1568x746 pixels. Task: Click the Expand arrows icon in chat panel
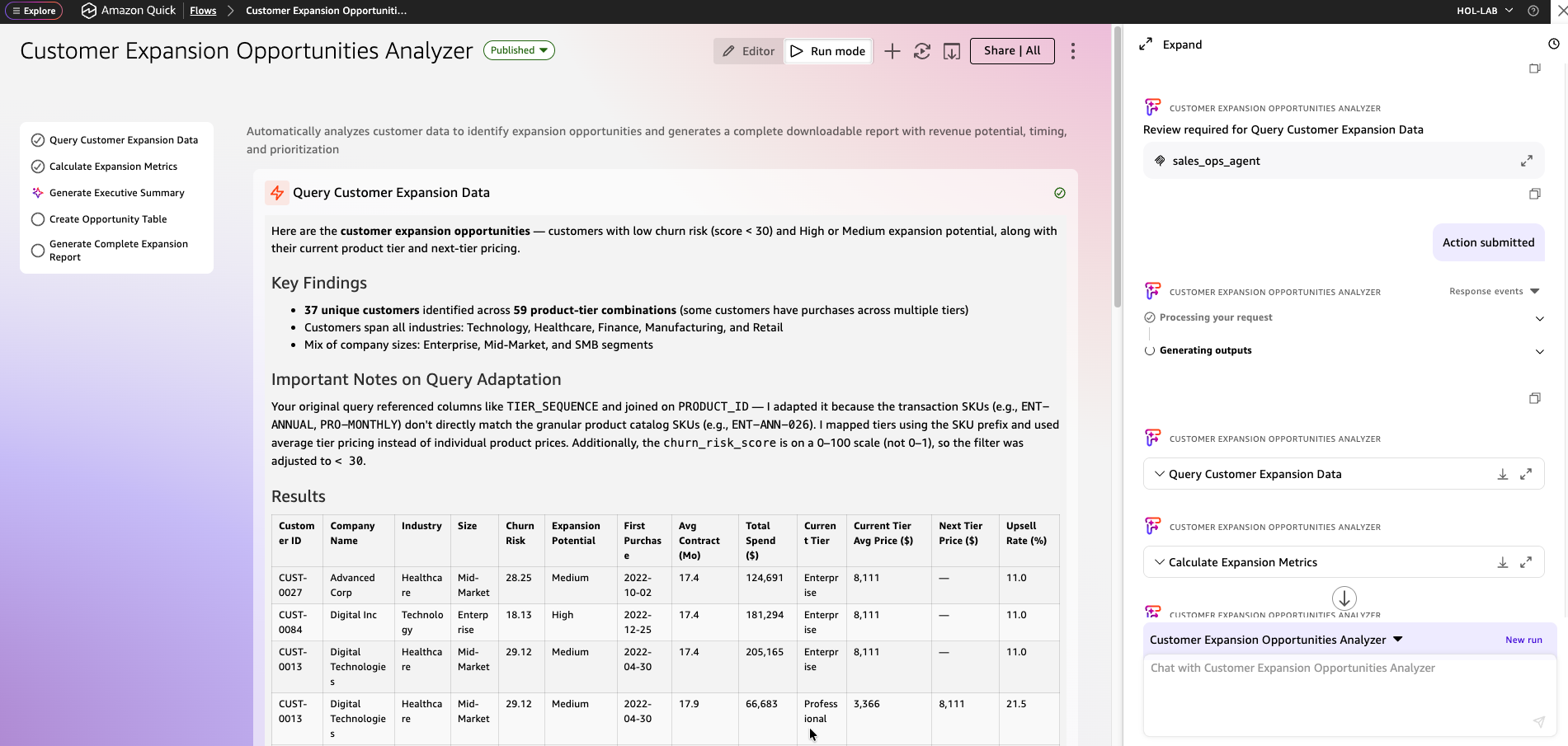pyautogui.click(x=1146, y=45)
